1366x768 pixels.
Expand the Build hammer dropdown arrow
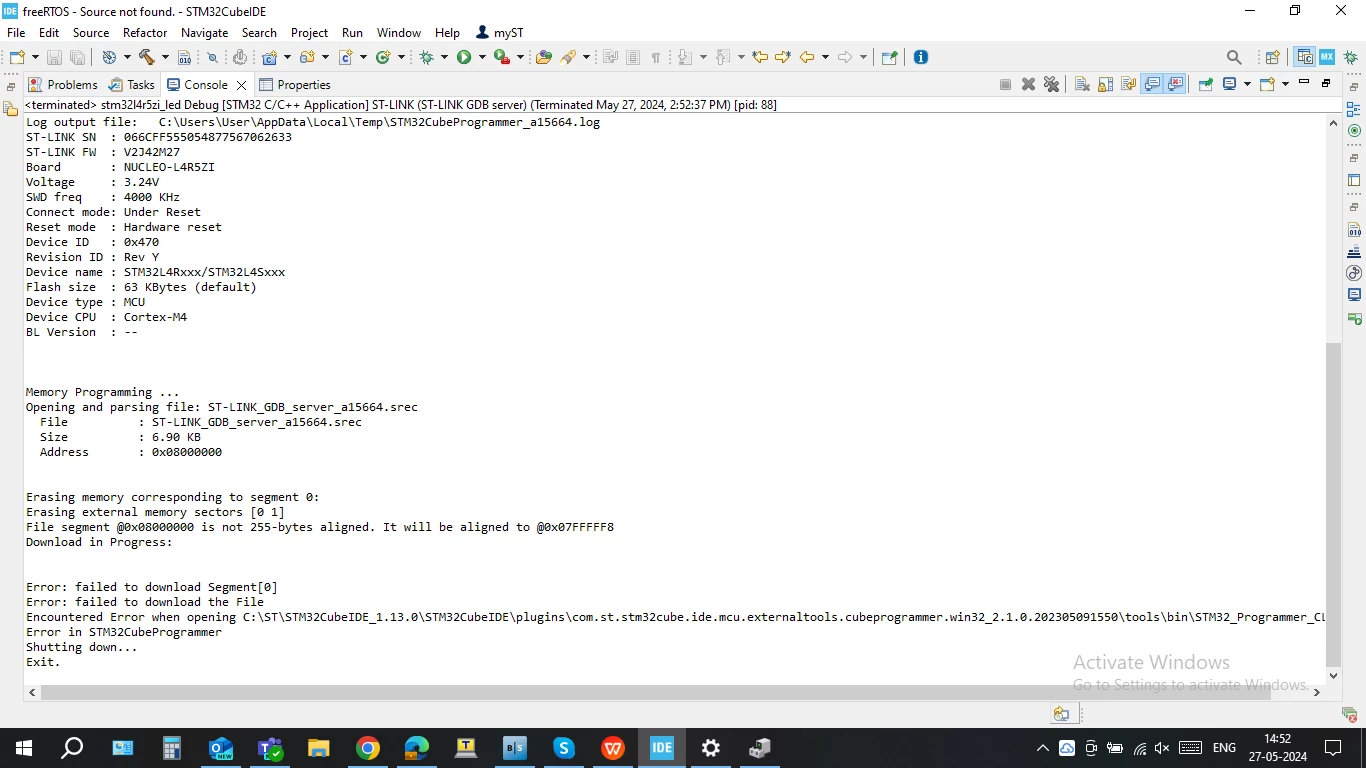[x=165, y=57]
